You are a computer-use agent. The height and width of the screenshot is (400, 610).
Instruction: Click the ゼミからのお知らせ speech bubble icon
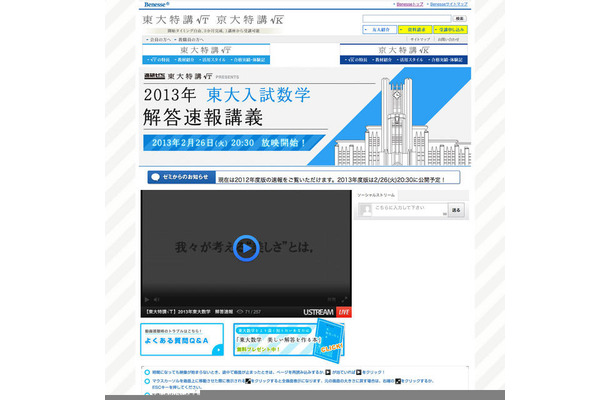[x=156, y=177]
